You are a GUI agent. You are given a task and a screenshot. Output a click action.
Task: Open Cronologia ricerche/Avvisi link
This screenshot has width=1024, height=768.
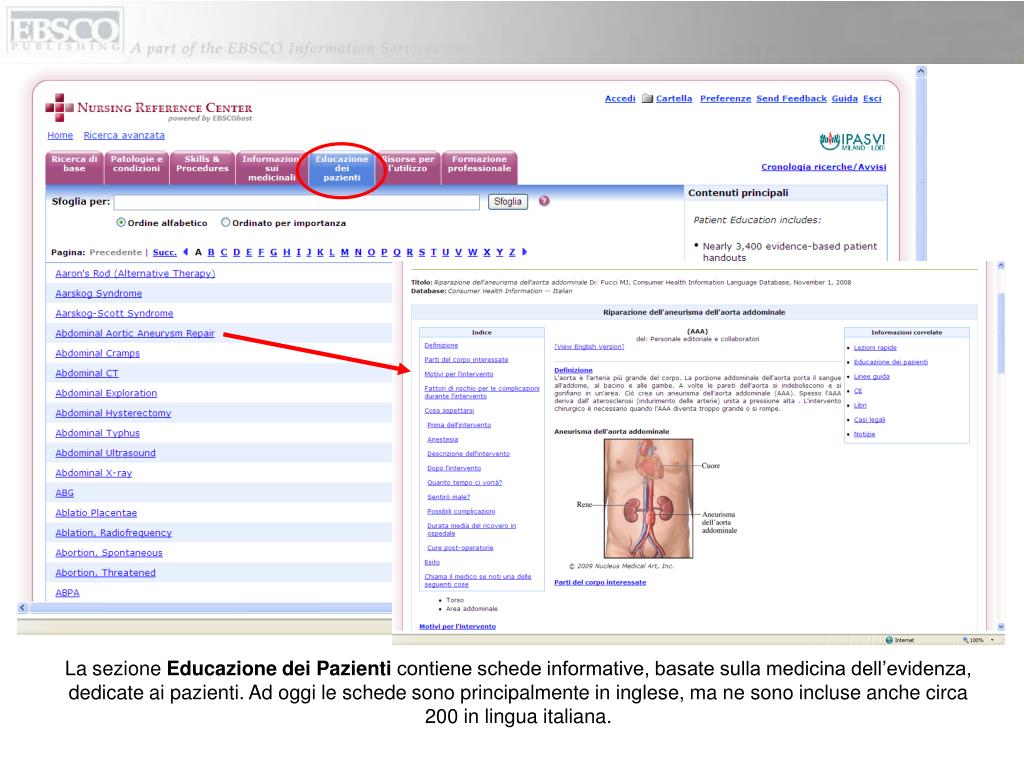pyautogui.click(x=824, y=167)
